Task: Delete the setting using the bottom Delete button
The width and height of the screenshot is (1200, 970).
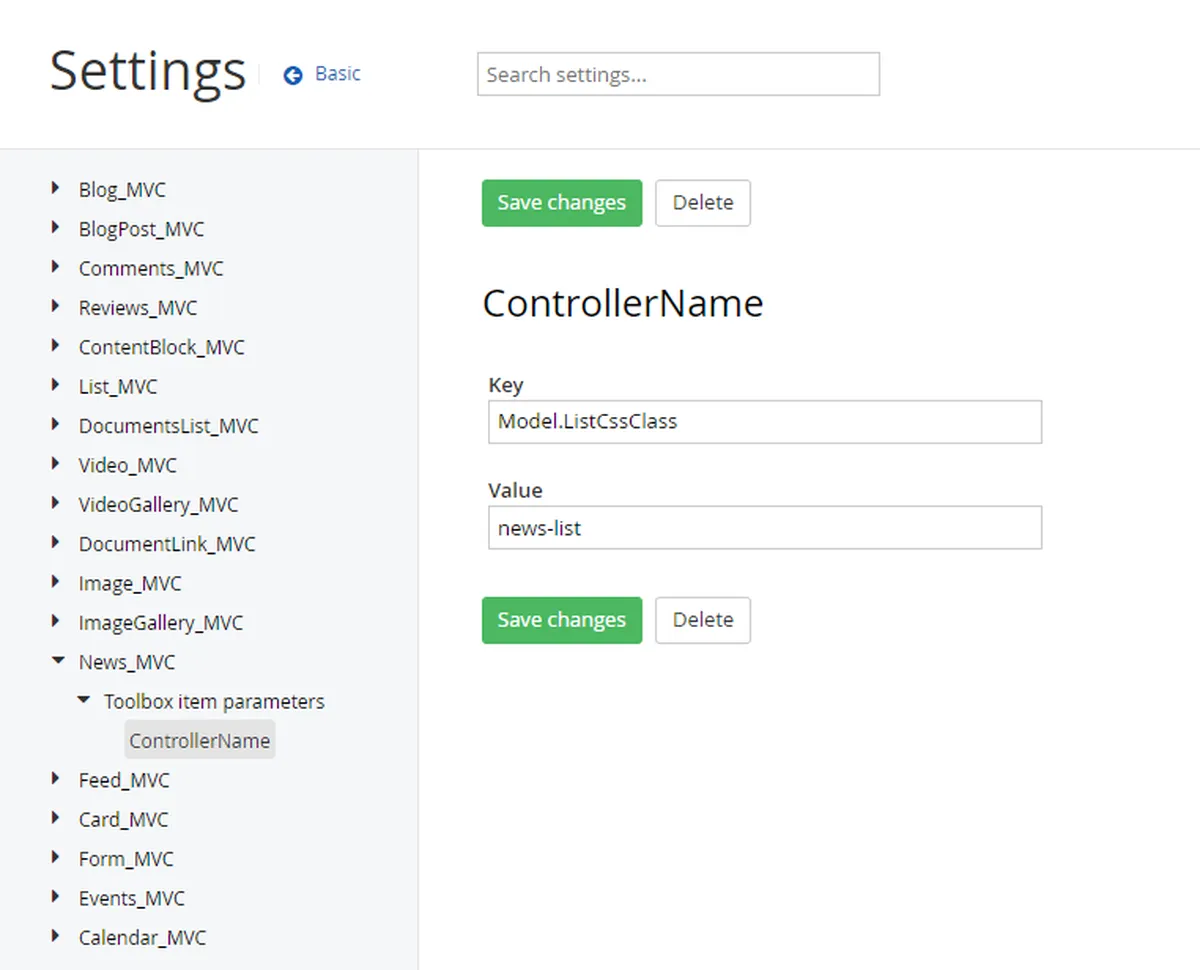Action: click(x=702, y=620)
